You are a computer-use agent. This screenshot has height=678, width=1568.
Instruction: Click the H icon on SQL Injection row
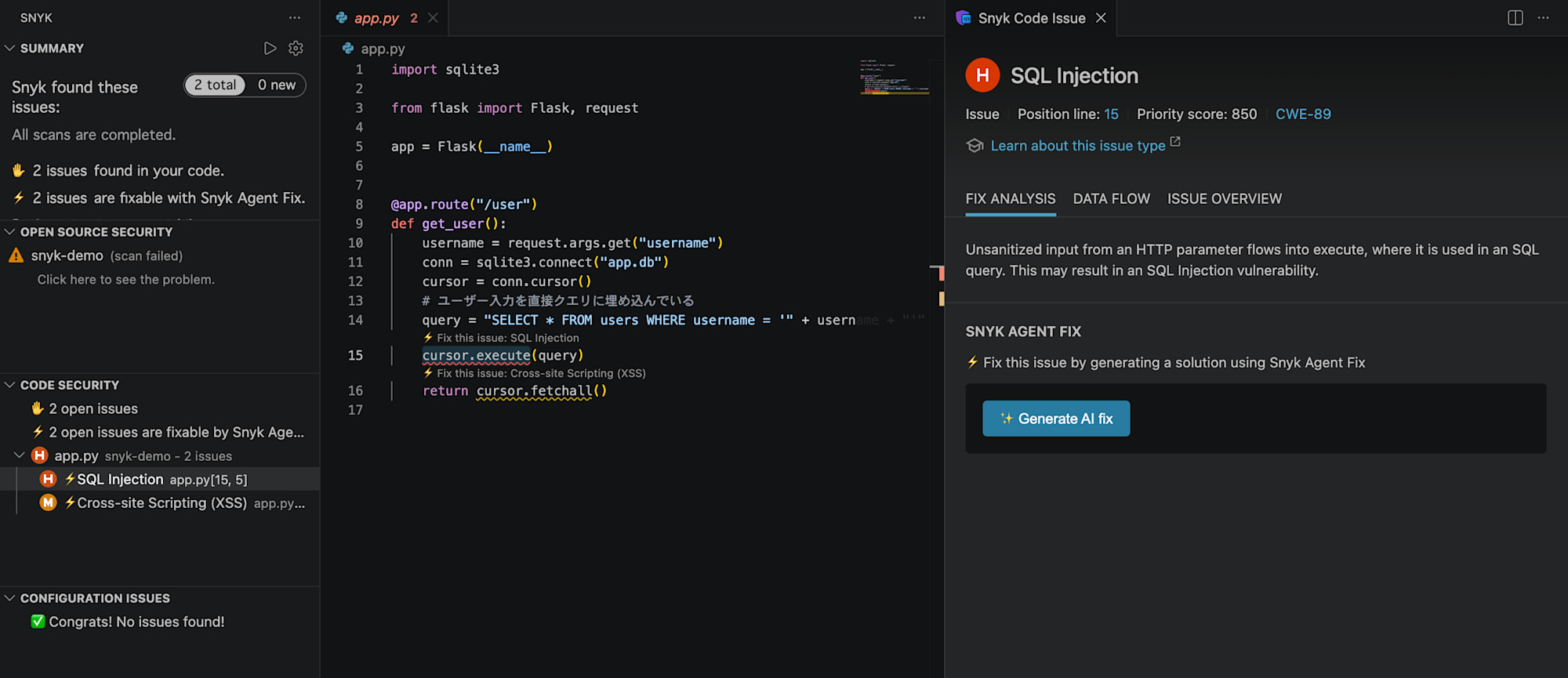click(x=48, y=479)
